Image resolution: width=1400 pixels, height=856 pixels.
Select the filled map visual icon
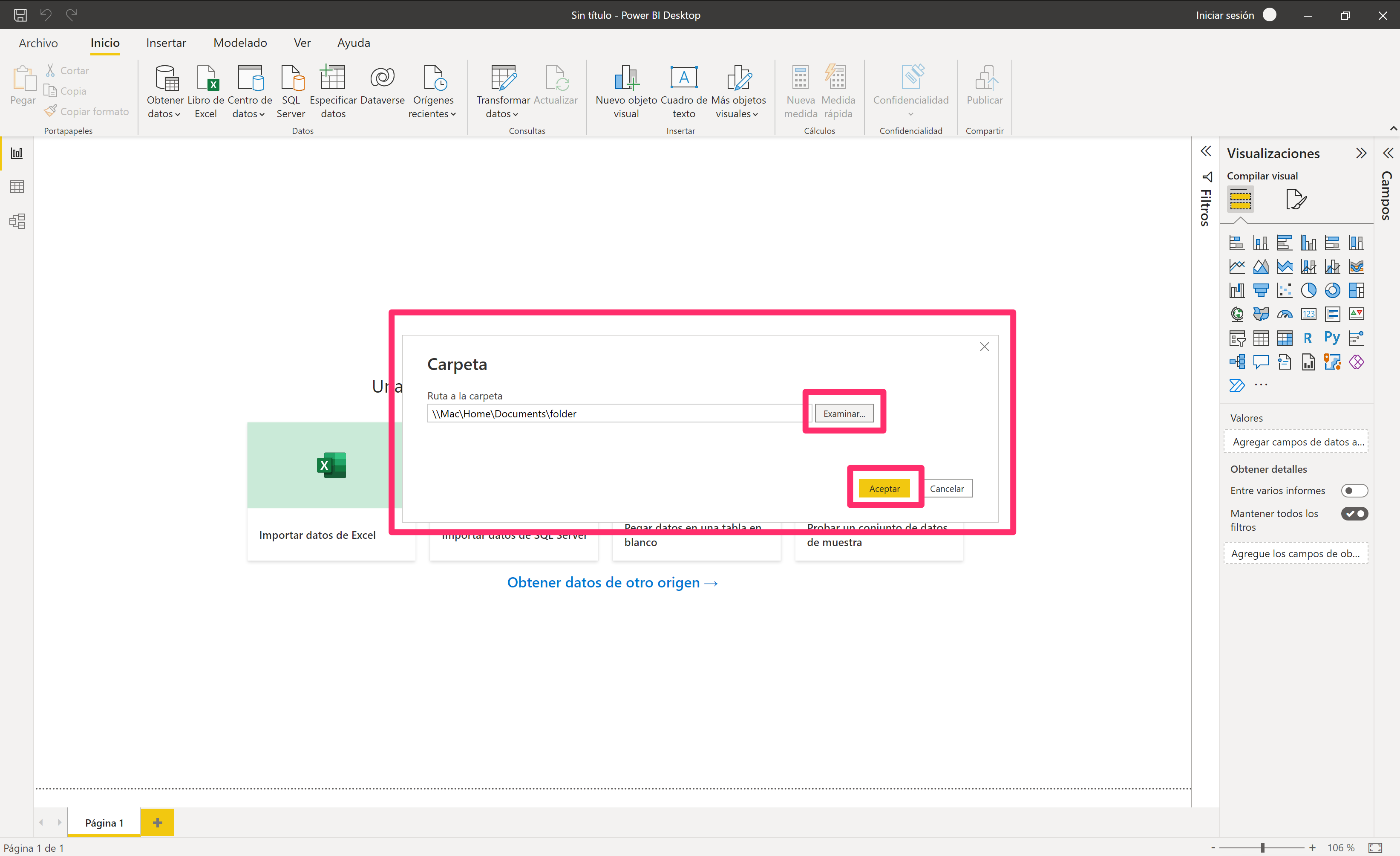(1261, 314)
